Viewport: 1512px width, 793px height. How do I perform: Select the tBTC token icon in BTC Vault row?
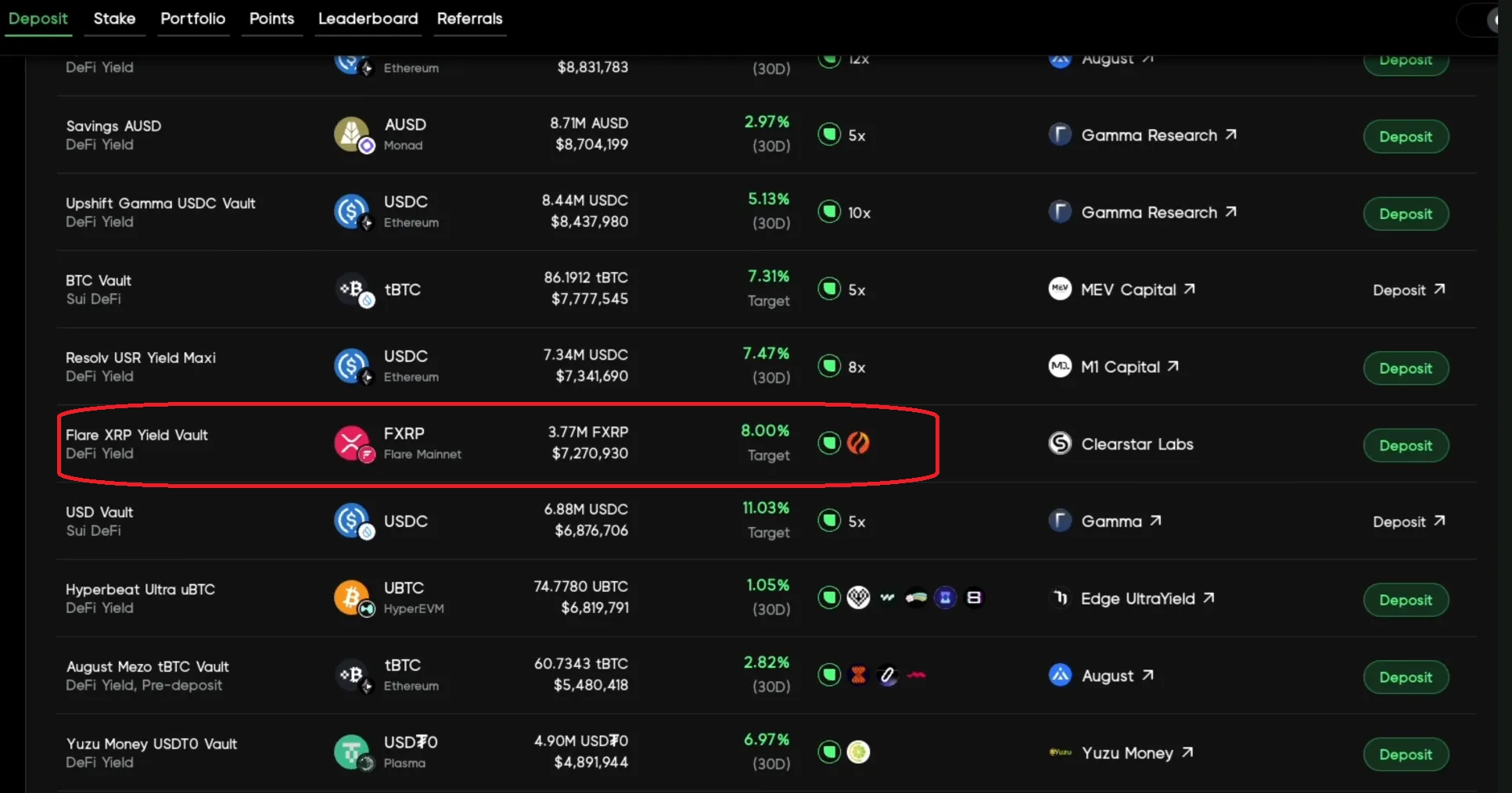point(352,289)
